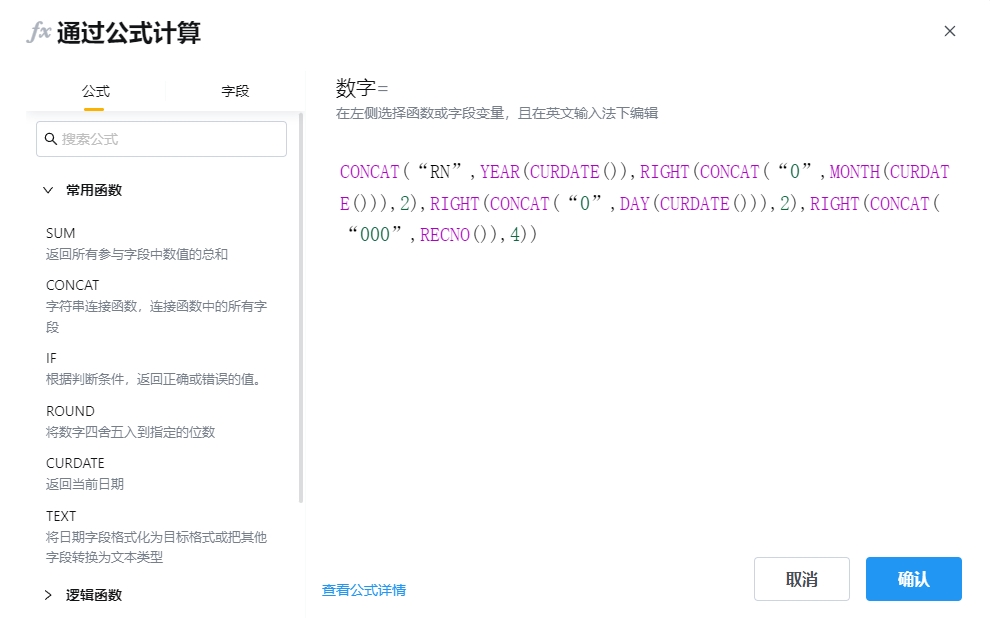990x618 pixels.
Task: Click the 取消 button
Action: coord(801,579)
